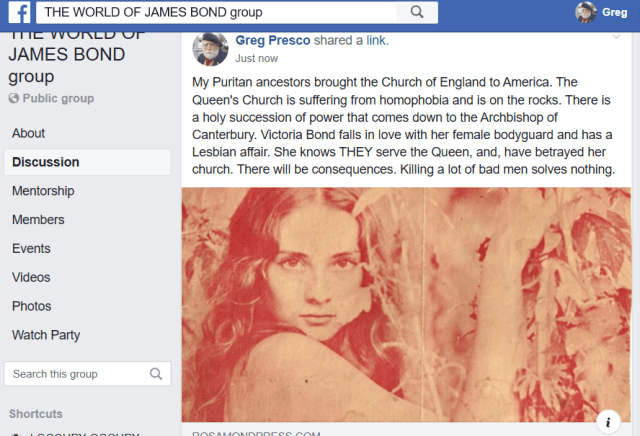Open the post options chevron menu
Viewport: 640px width, 436px height.
tap(616, 37)
